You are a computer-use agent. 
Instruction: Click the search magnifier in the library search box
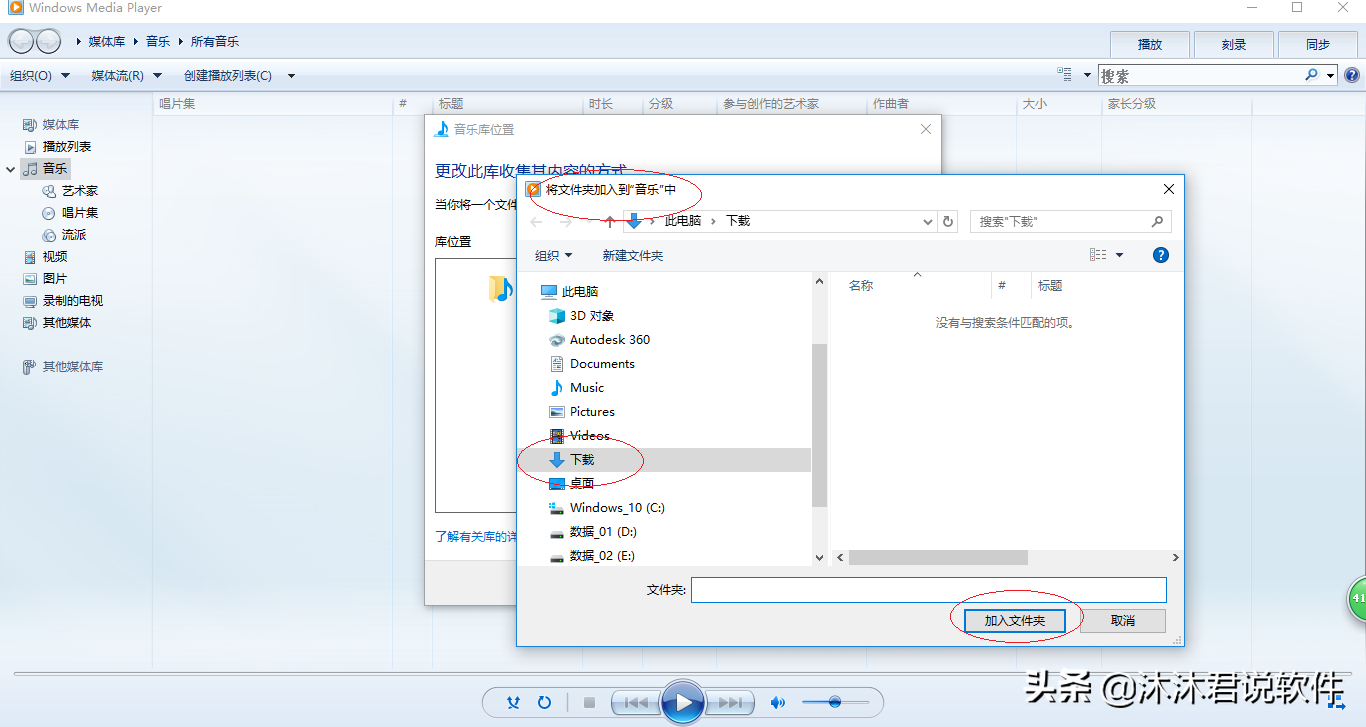click(x=1311, y=74)
